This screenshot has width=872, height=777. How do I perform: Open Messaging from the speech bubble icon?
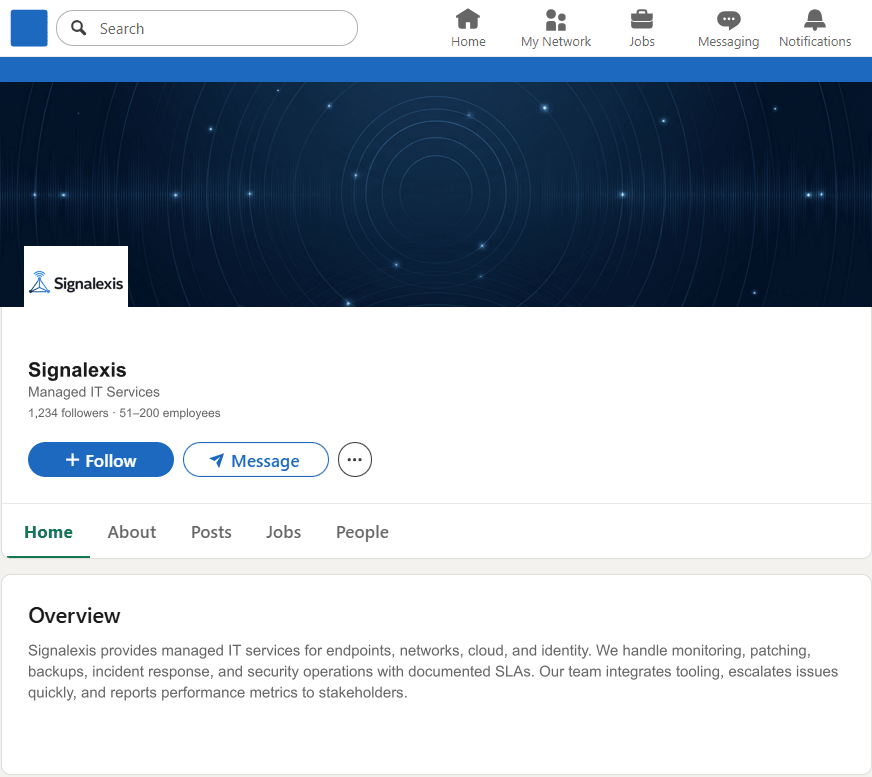(x=728, y=21)
